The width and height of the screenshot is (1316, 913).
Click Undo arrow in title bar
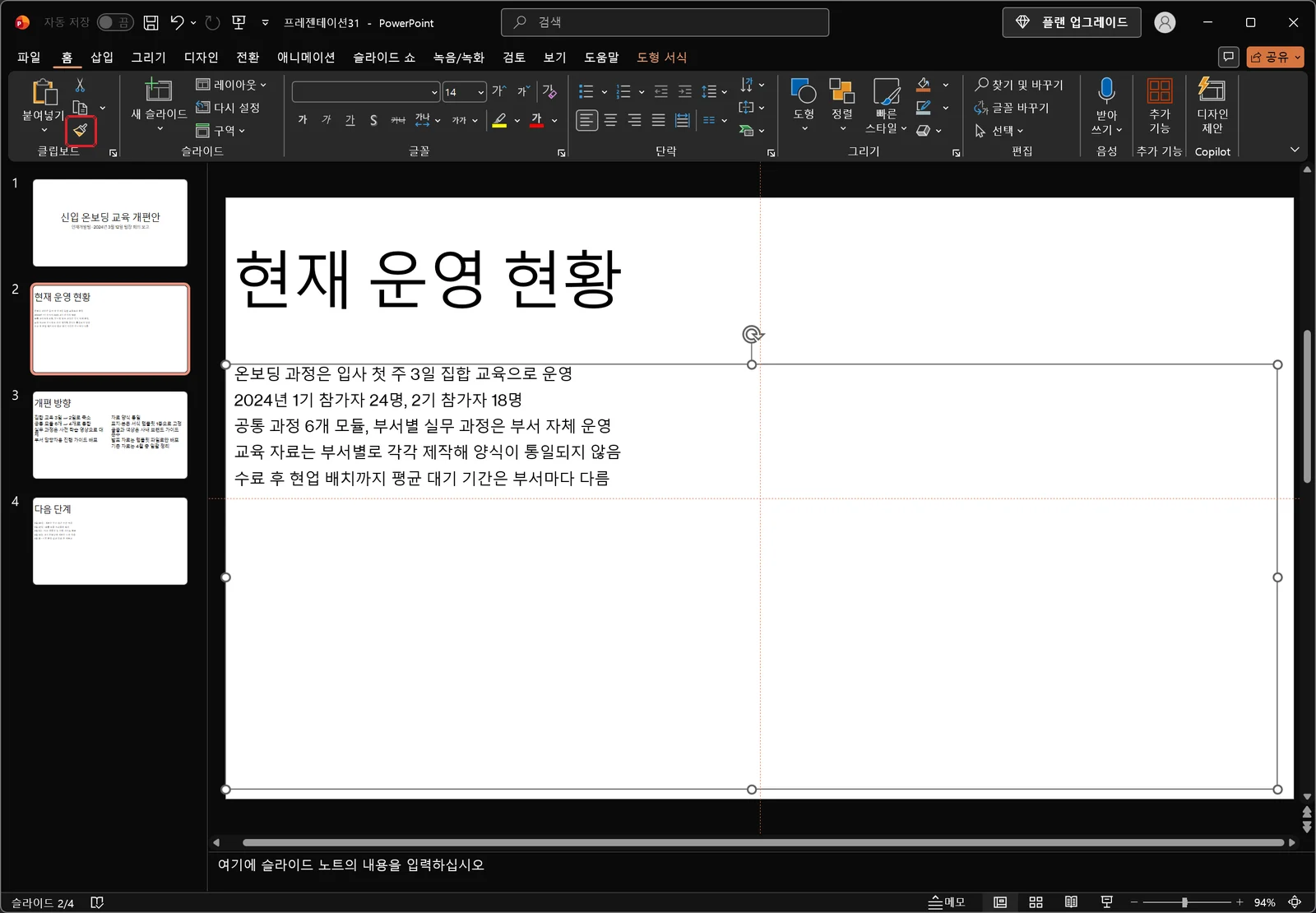click(177, 23)
